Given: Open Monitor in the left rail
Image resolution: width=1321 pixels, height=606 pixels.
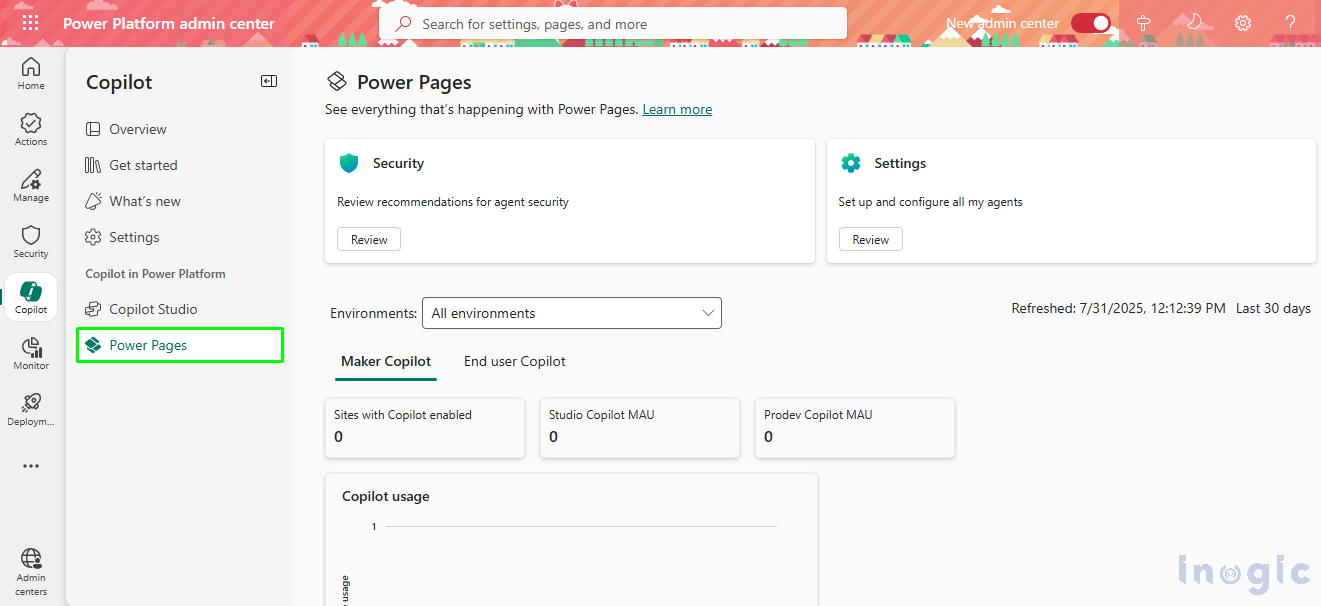Looking at the screenshot, I should 31,354.
